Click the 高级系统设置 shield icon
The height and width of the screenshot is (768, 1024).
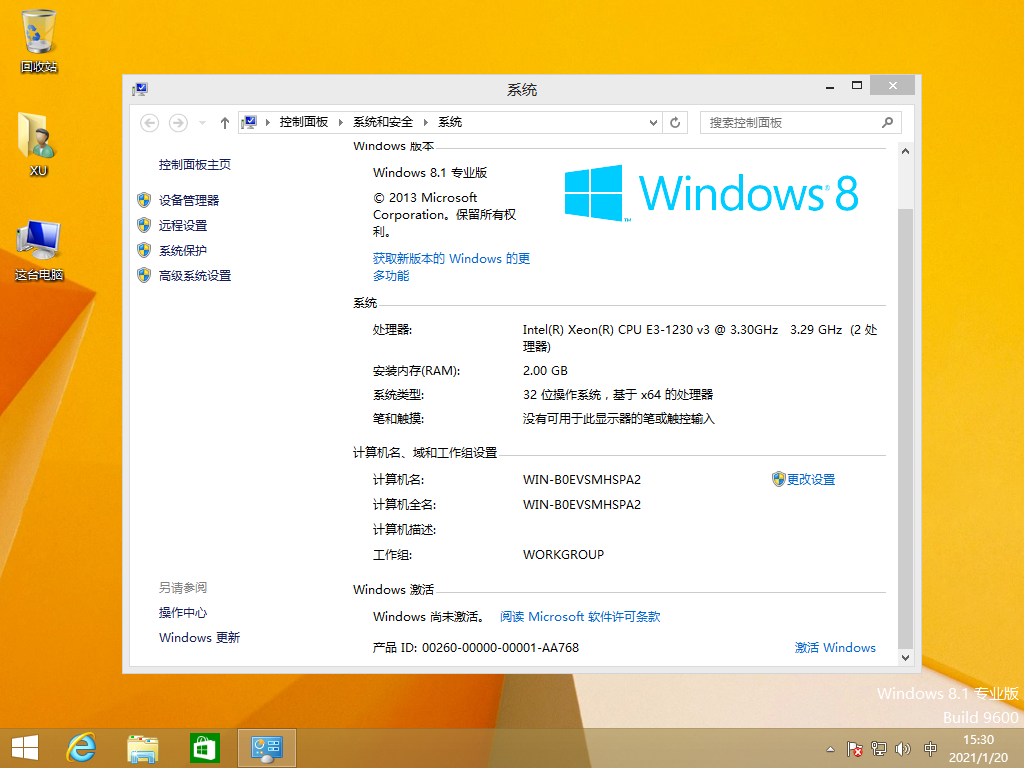click(x=143, y=275)
